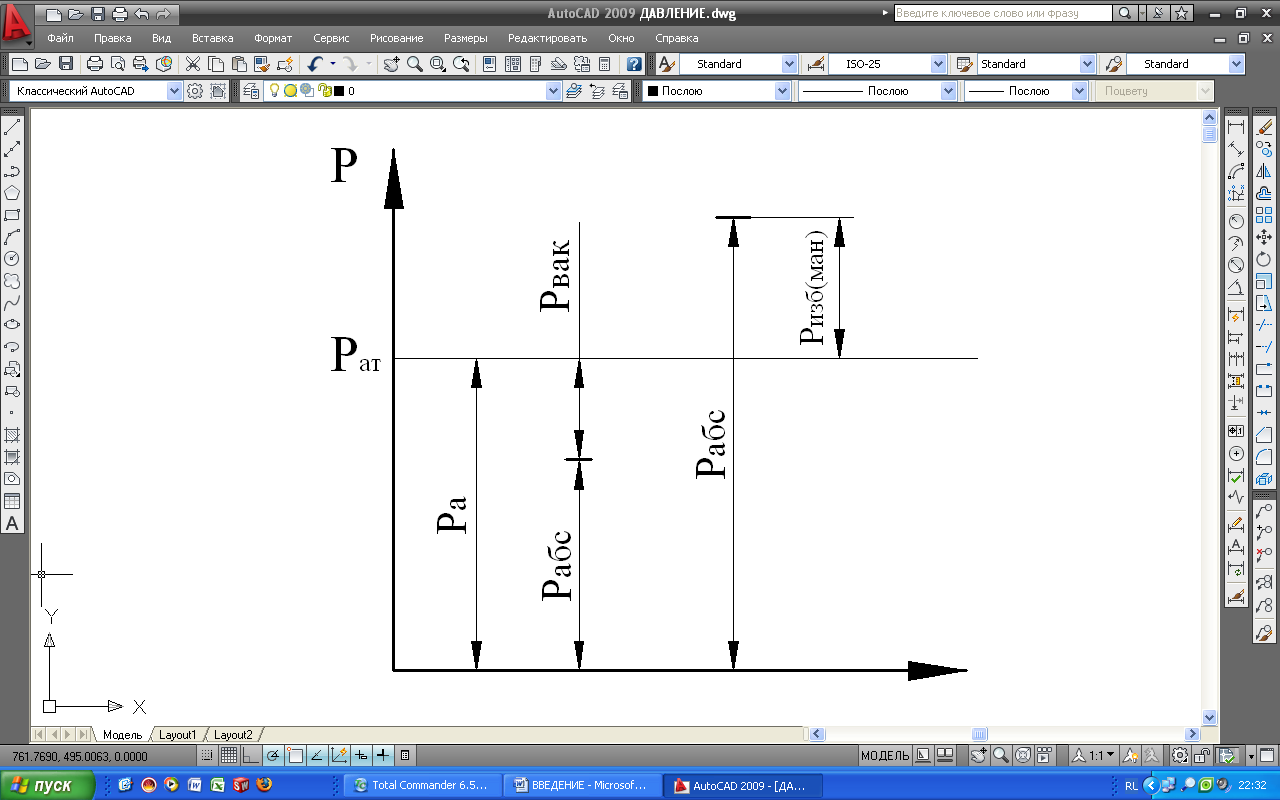Image resolution: width=1280 pixels, height=800 pixels.
Task: Select the Line tool in the Draw toolbar
Action: 12,127
